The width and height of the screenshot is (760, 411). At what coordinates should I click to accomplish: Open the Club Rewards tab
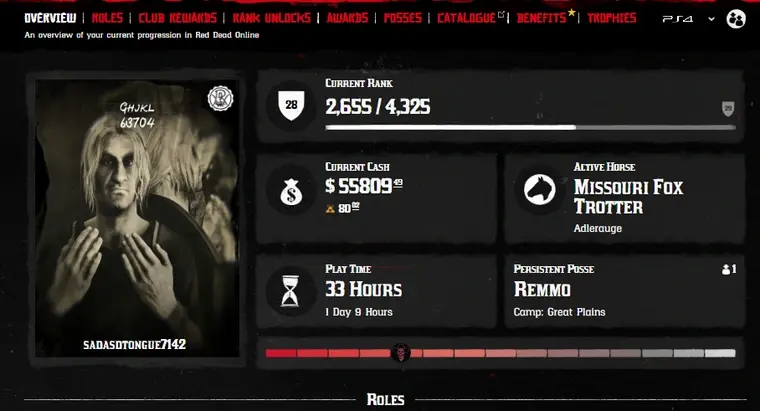(x=177, y=18)
